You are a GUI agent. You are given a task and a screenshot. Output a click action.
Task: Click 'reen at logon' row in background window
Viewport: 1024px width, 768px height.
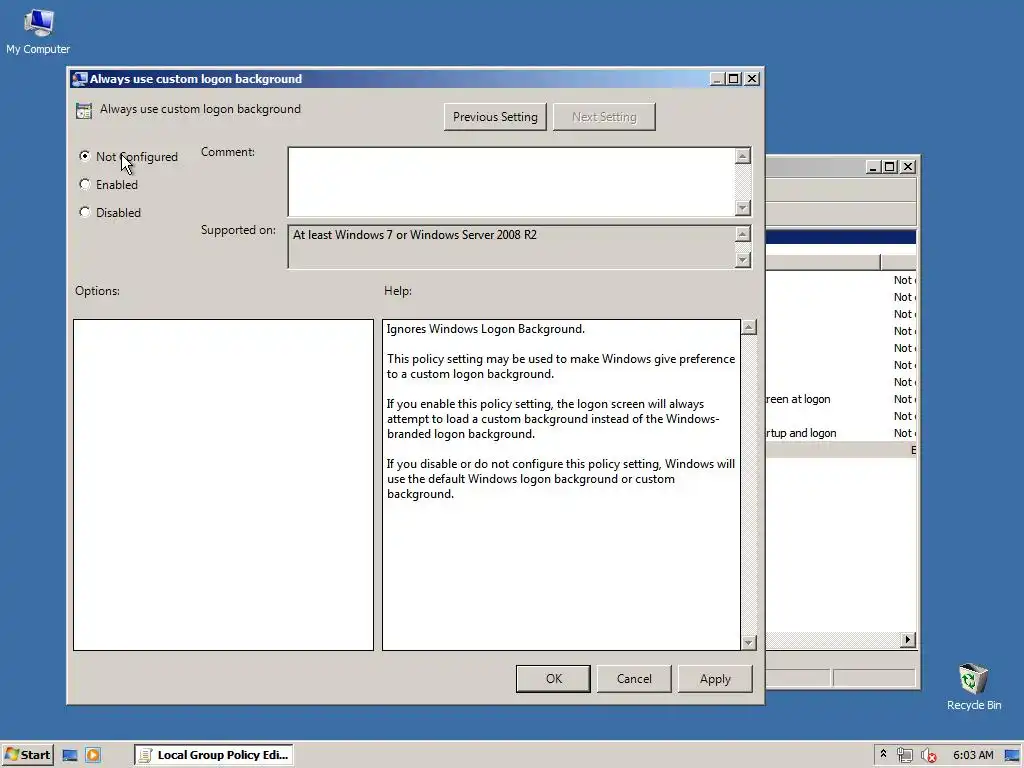pyautogui.click(x=841, y=399)
